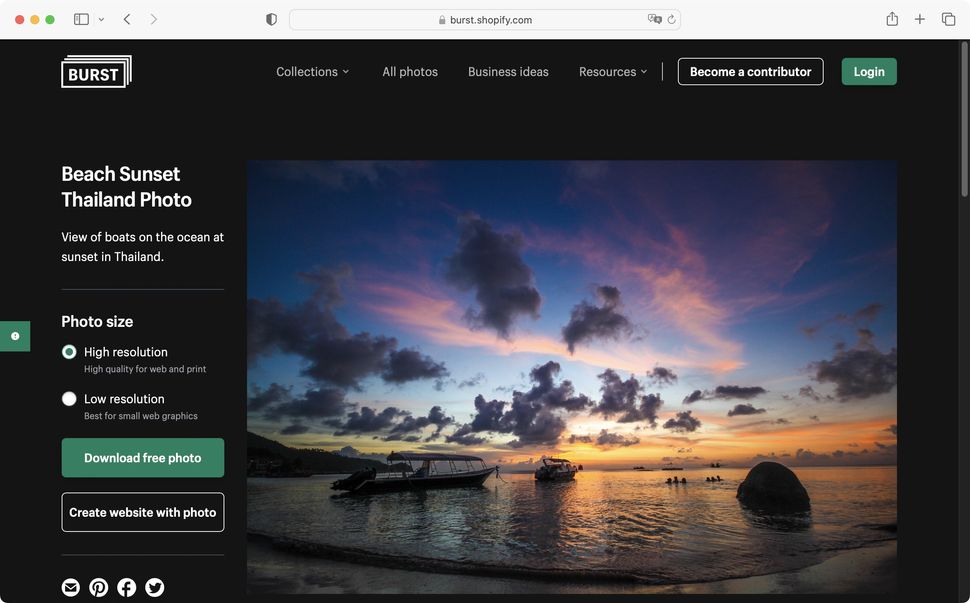Open a new Safari tab

(919, 18)
